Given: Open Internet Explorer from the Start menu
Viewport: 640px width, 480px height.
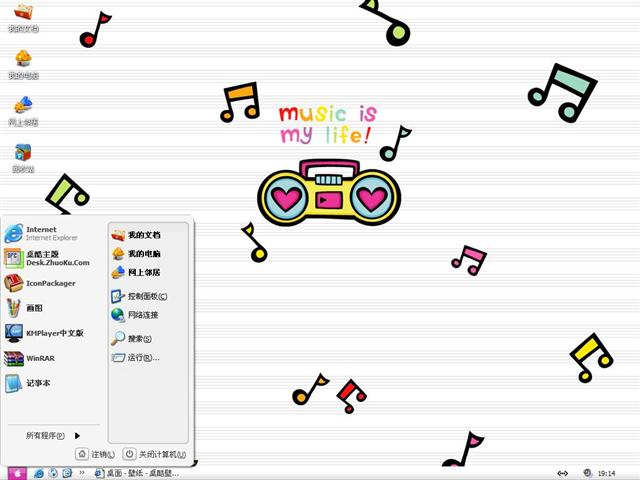Looking at the screenshot, I should 45,234.
